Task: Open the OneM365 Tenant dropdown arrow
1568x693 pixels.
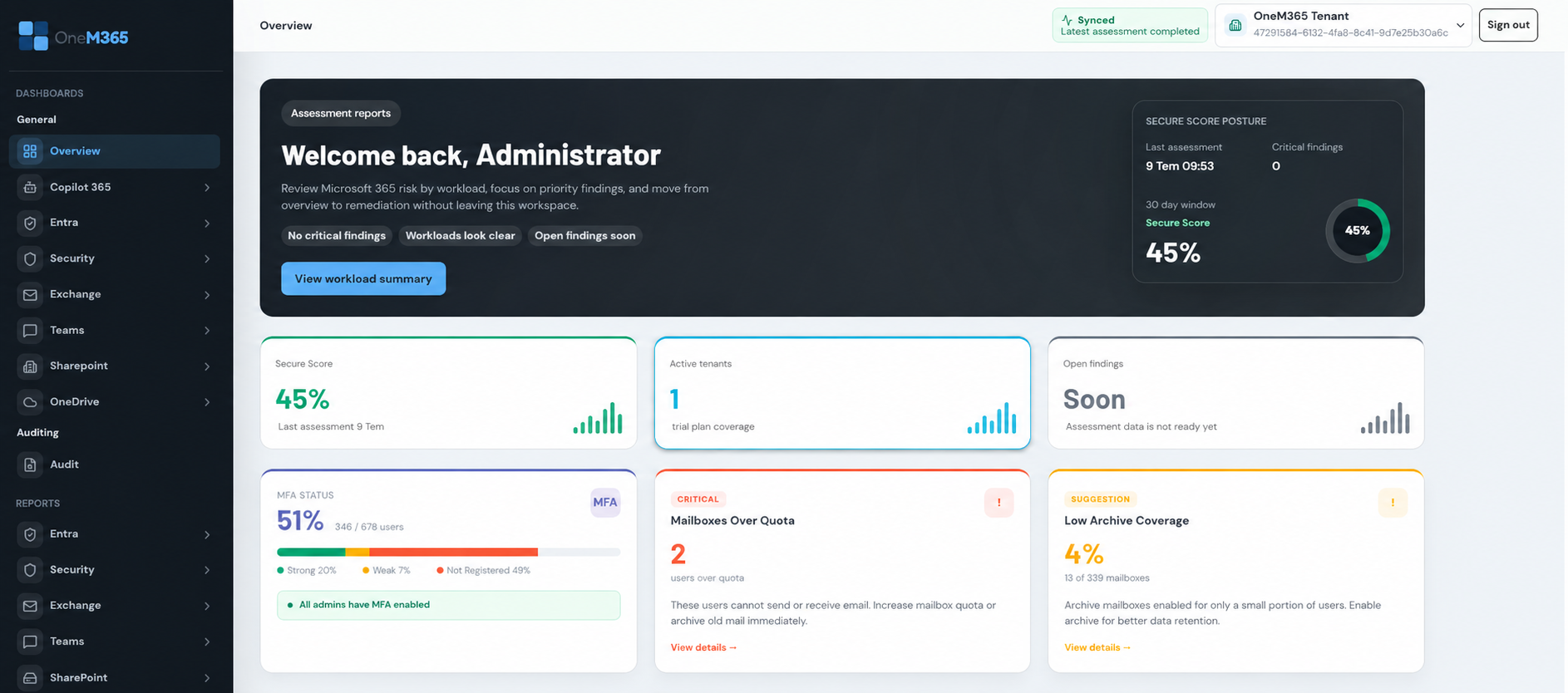Action: [x=1460, y=26]
